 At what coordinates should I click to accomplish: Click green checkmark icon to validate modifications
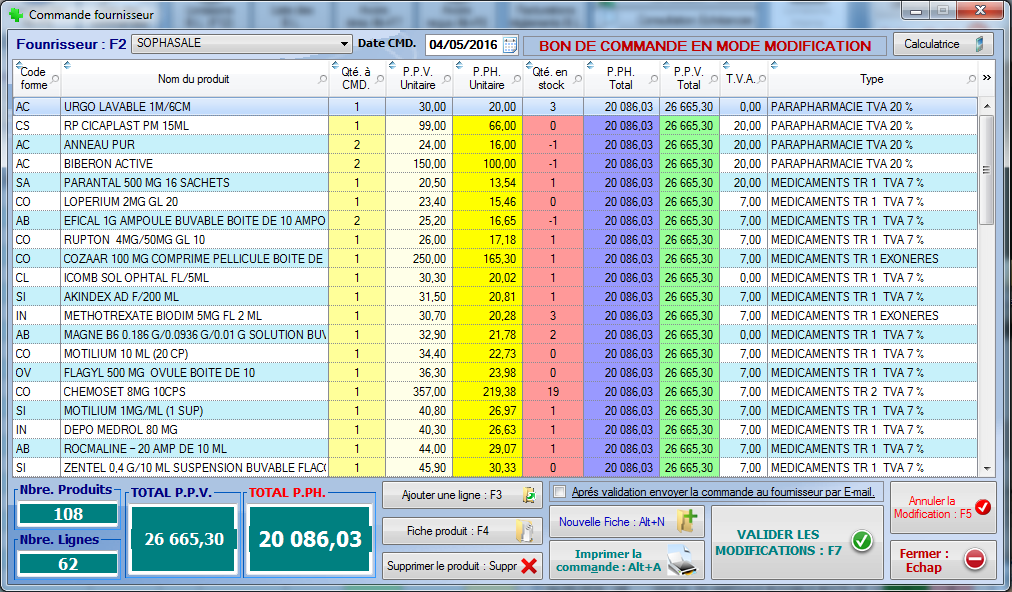coord(861,541)
